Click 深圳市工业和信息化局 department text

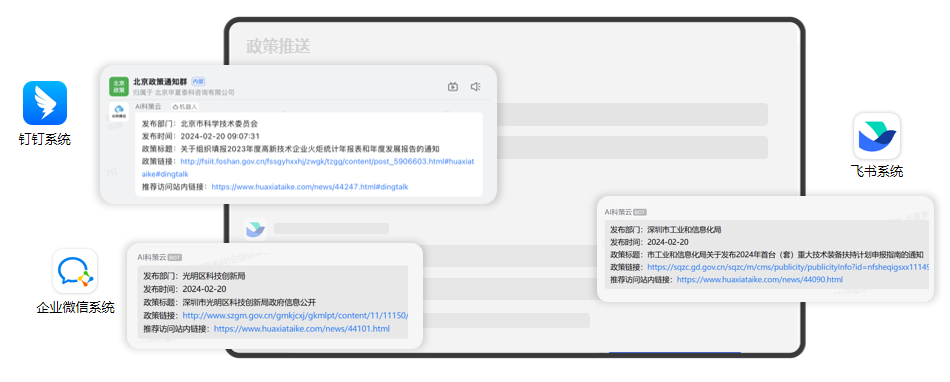(684, 230)
